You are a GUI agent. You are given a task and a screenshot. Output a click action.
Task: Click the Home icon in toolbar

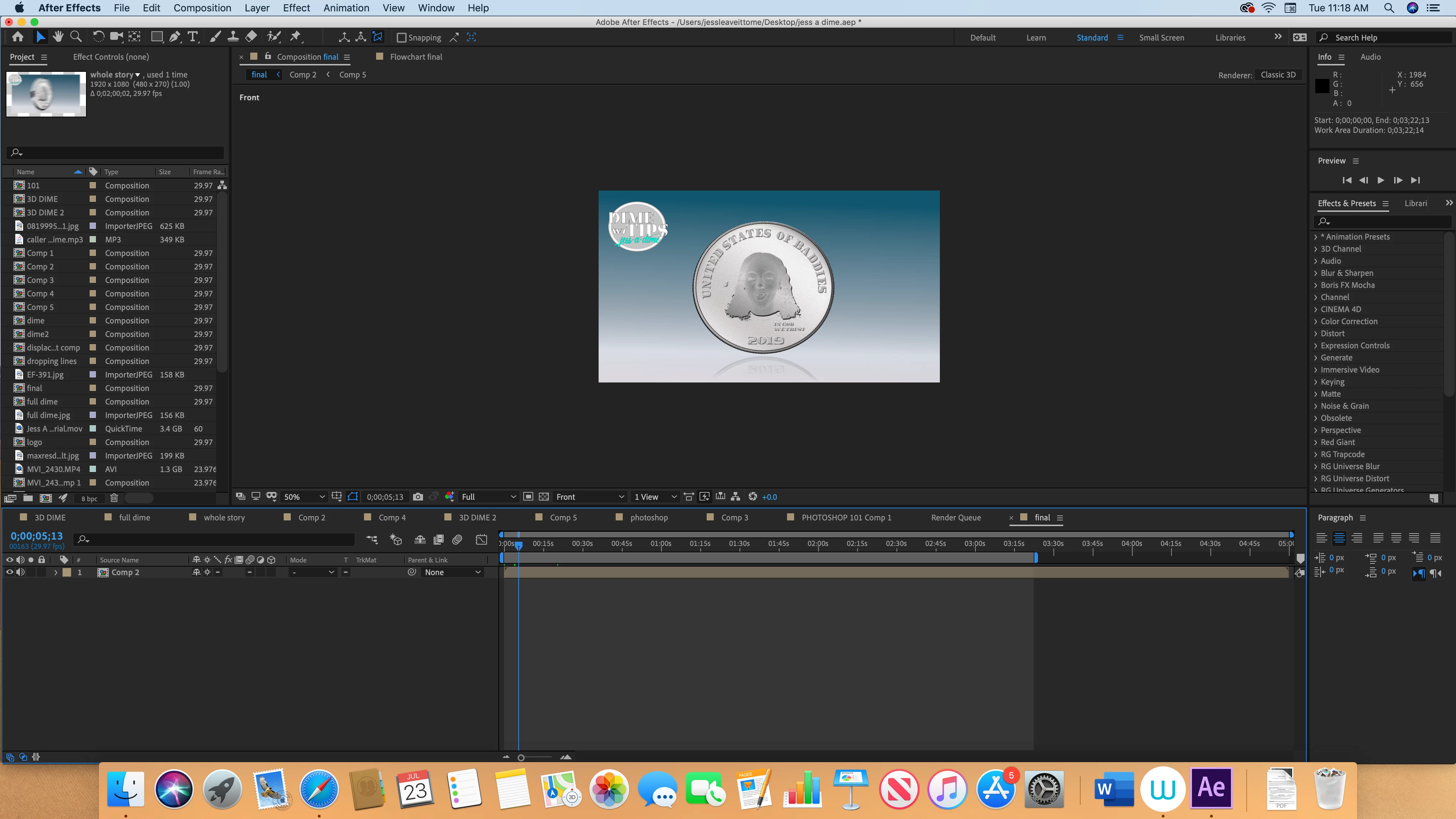tap(17, 37)
